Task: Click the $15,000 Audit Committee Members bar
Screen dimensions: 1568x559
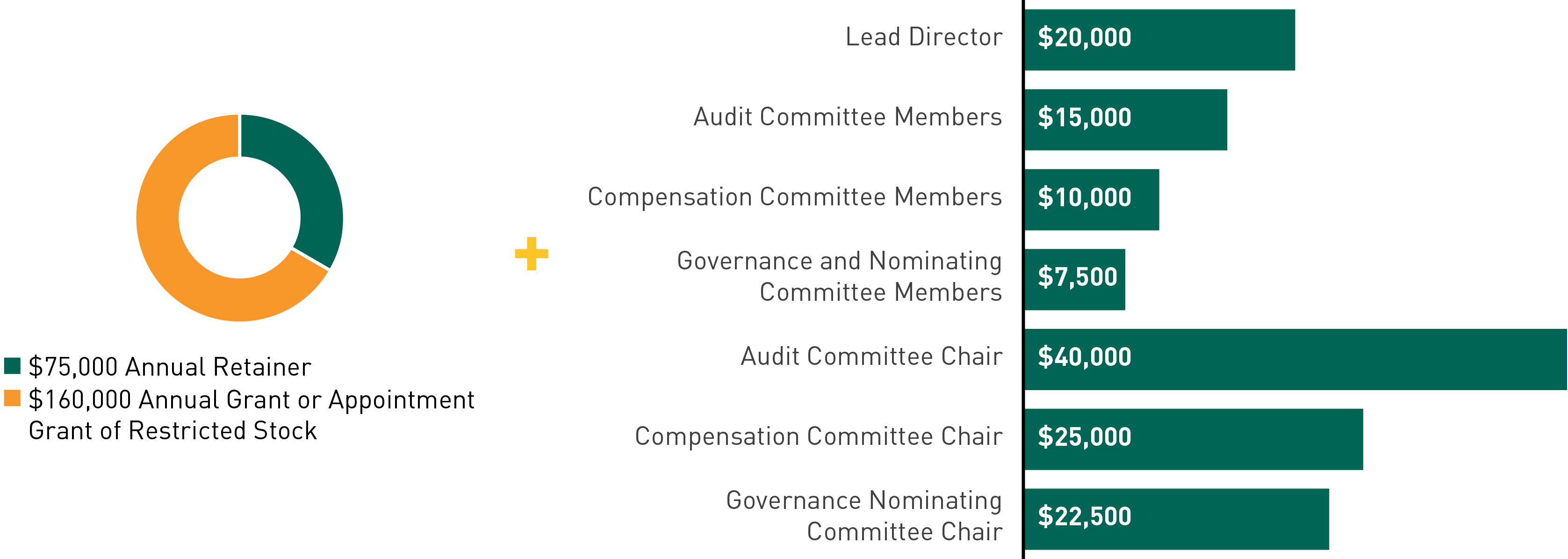Action: click(x=1125, y=119)
